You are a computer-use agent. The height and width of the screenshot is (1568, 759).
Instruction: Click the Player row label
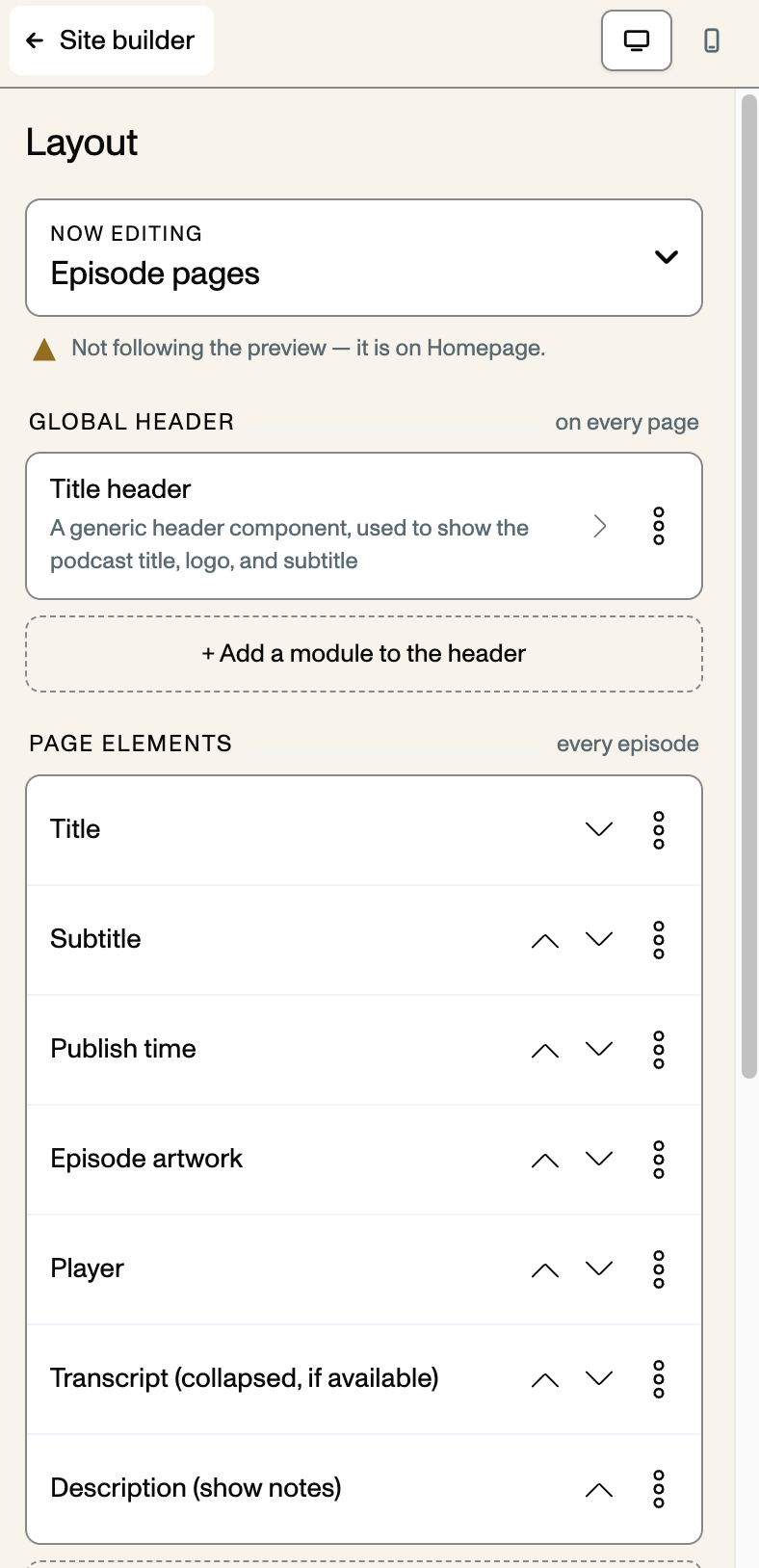pos(87,1268)
